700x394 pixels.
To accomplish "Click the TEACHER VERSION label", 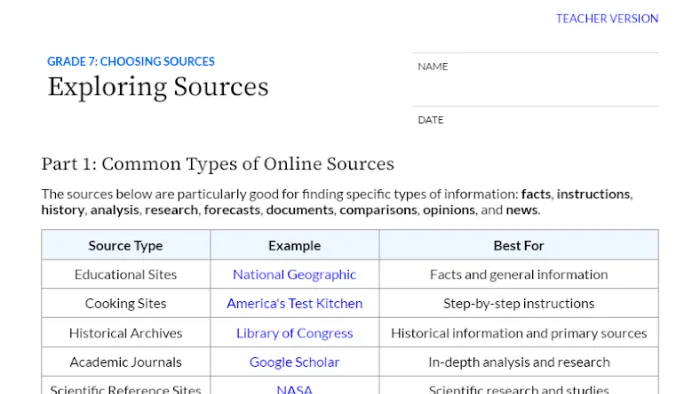I will click(x=607, y=18).
